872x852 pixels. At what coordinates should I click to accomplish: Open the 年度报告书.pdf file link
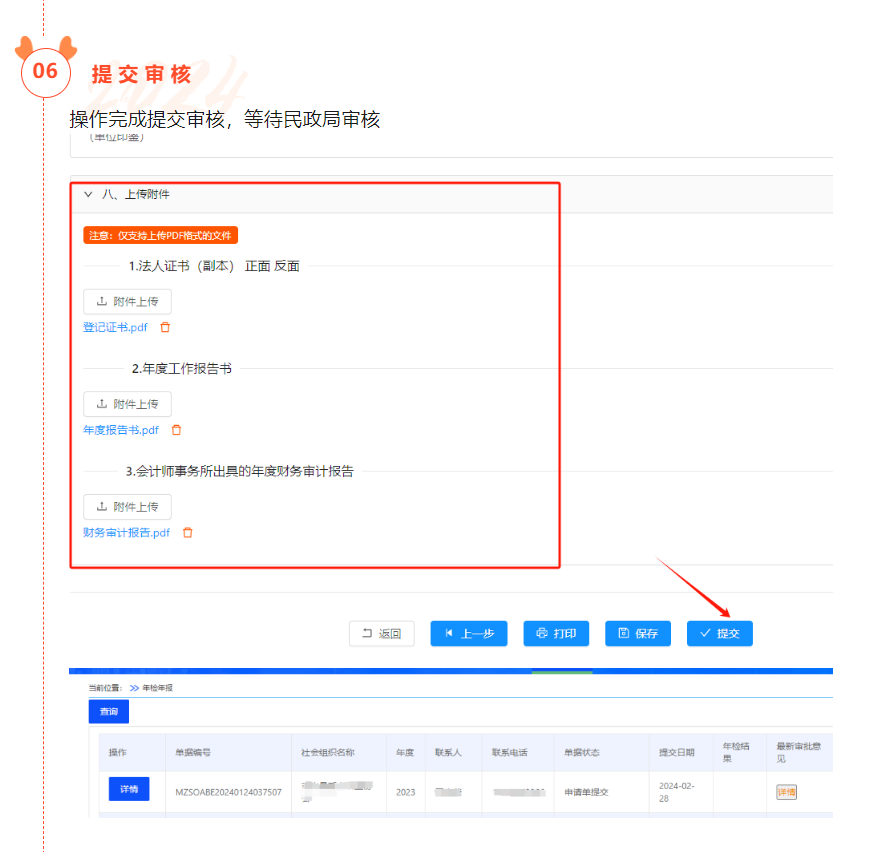pyautogui.click(x=121, y=430)
